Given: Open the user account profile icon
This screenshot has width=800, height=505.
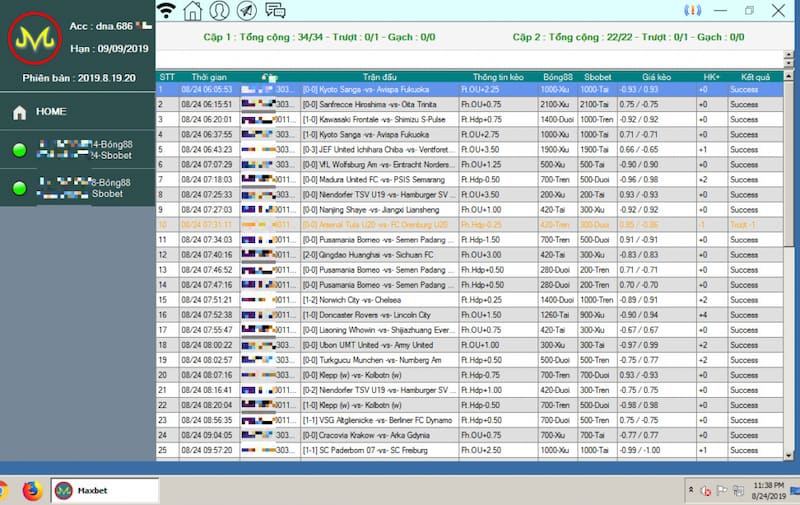Looking at the screenshot, I should pyautogui.click(x=220, y=11).
